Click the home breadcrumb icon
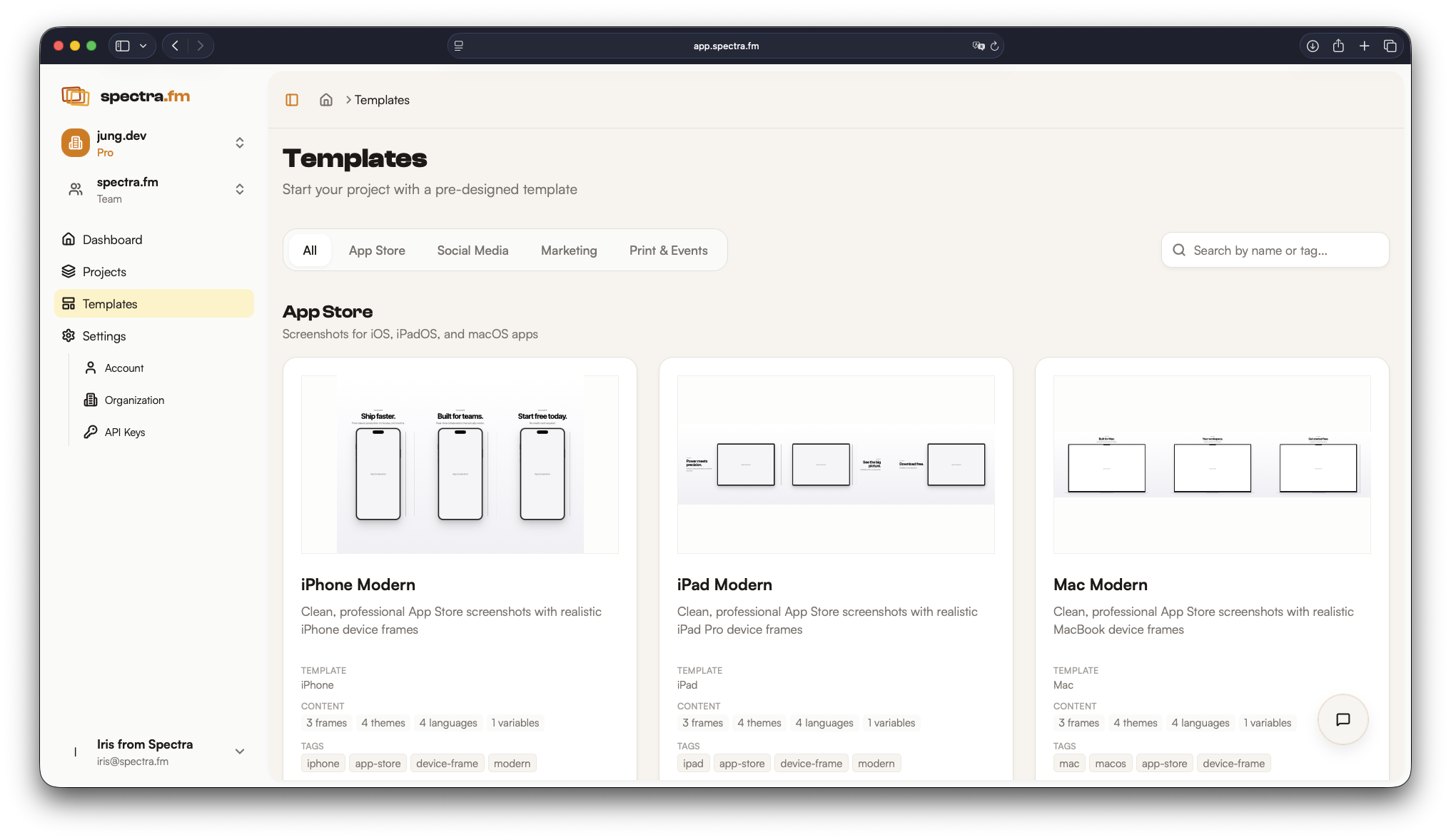This screenshot has width=1451, height=840. (326, 100)
